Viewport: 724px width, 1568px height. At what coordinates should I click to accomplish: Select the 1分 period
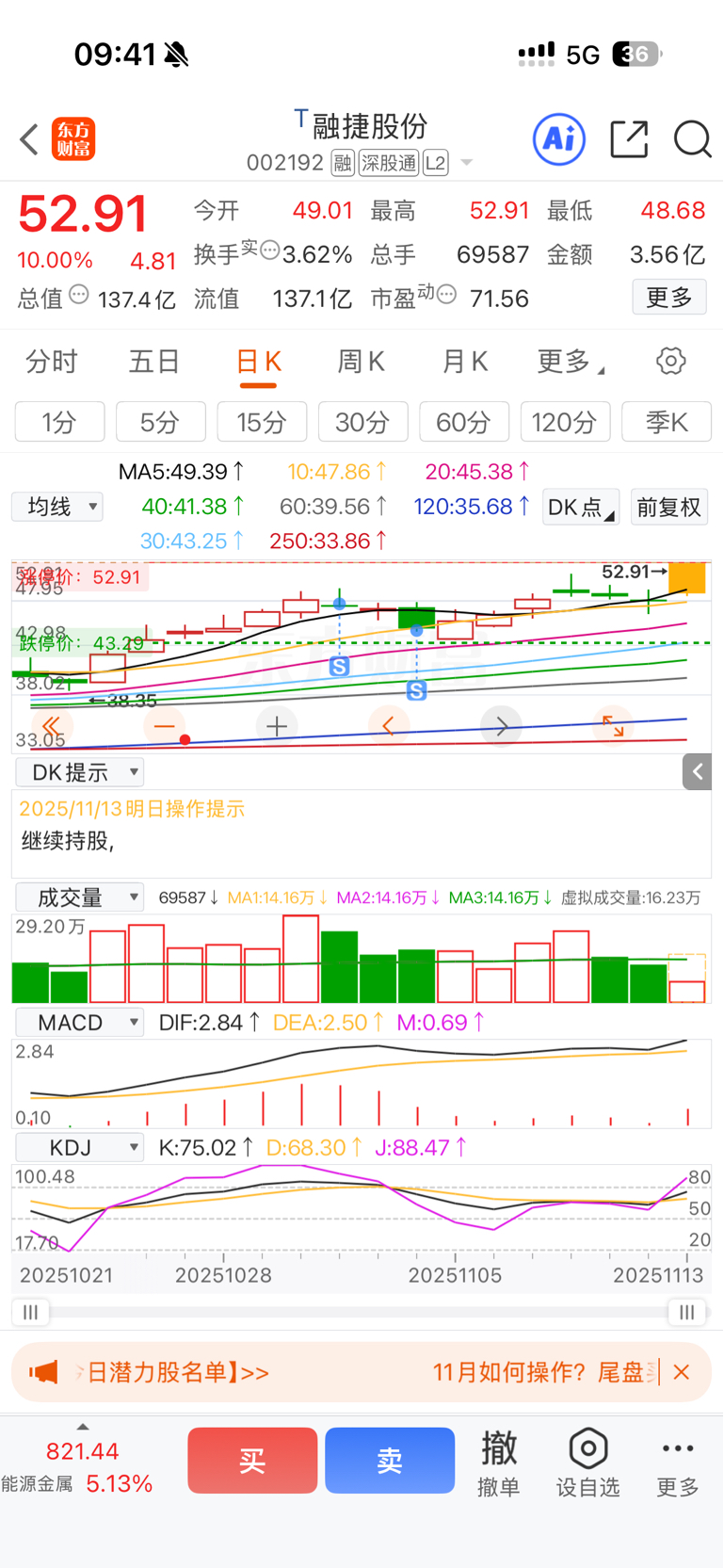(59, 422)
